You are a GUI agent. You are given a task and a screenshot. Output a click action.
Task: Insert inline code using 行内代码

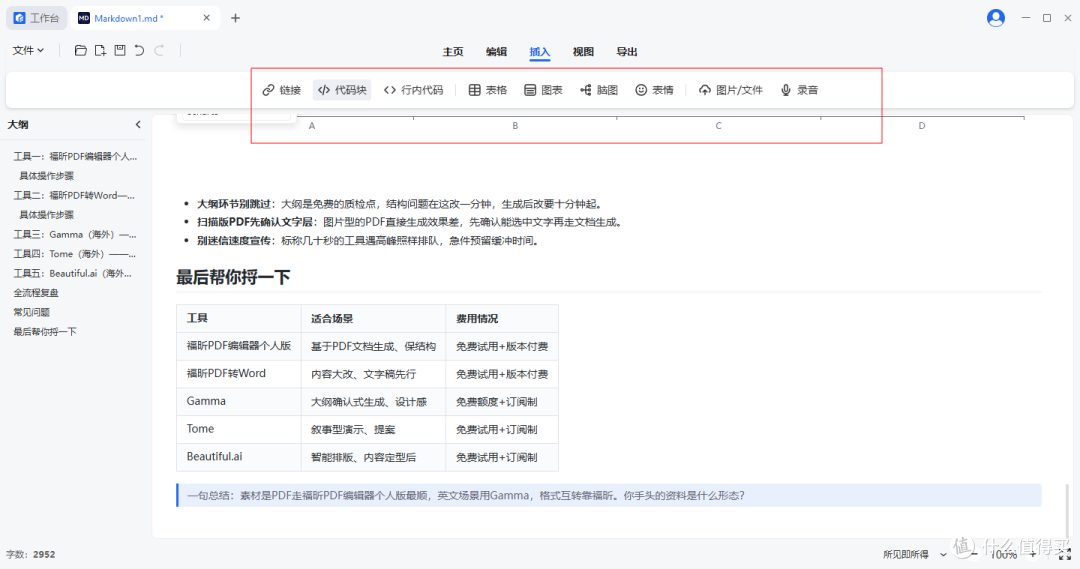coord(413,90)
